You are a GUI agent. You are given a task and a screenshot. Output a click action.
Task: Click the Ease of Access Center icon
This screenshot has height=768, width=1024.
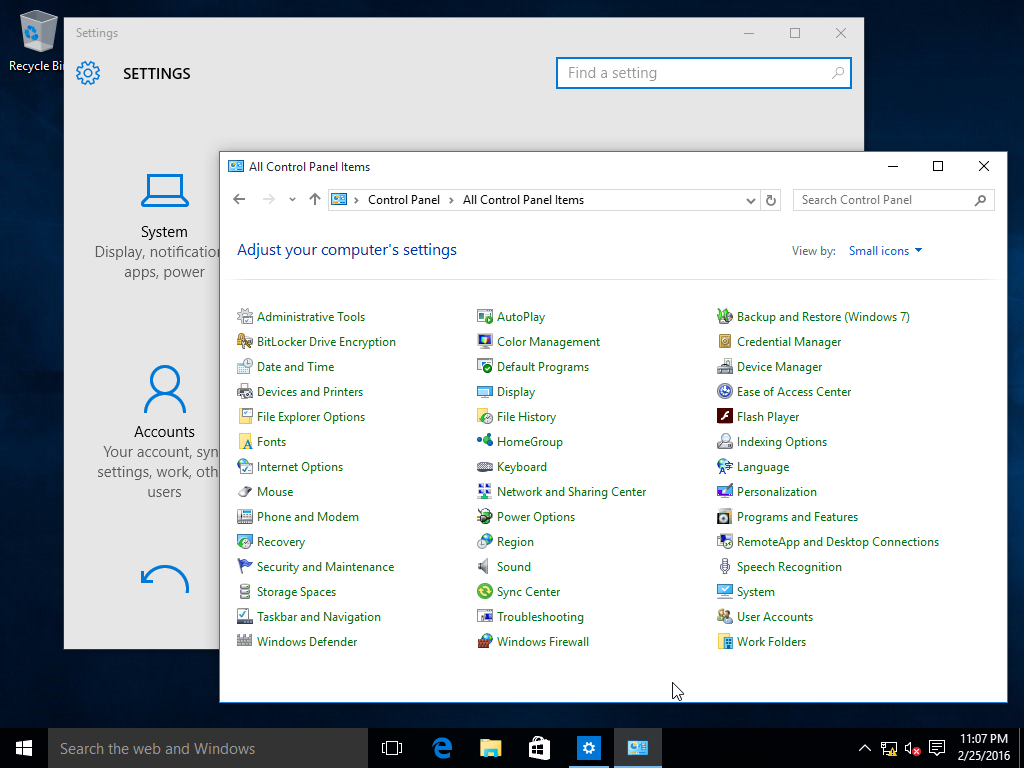pos(725,392)
